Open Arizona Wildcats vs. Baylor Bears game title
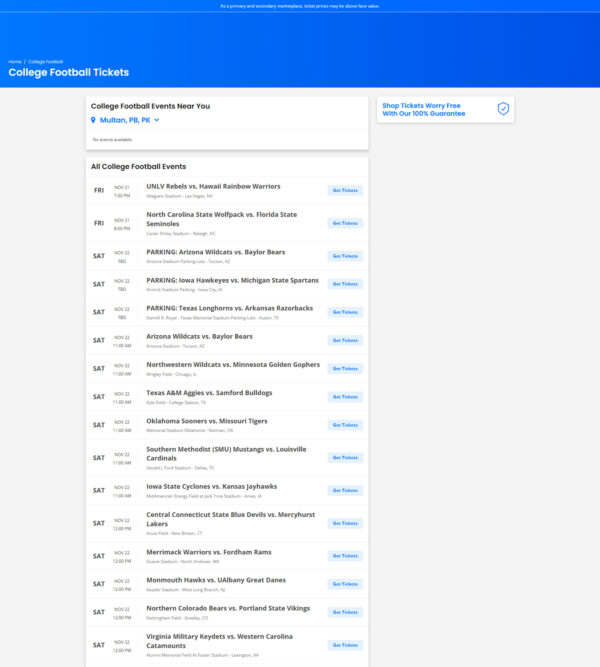This screenshot has height=667, width=600. [x=199, y=336]
